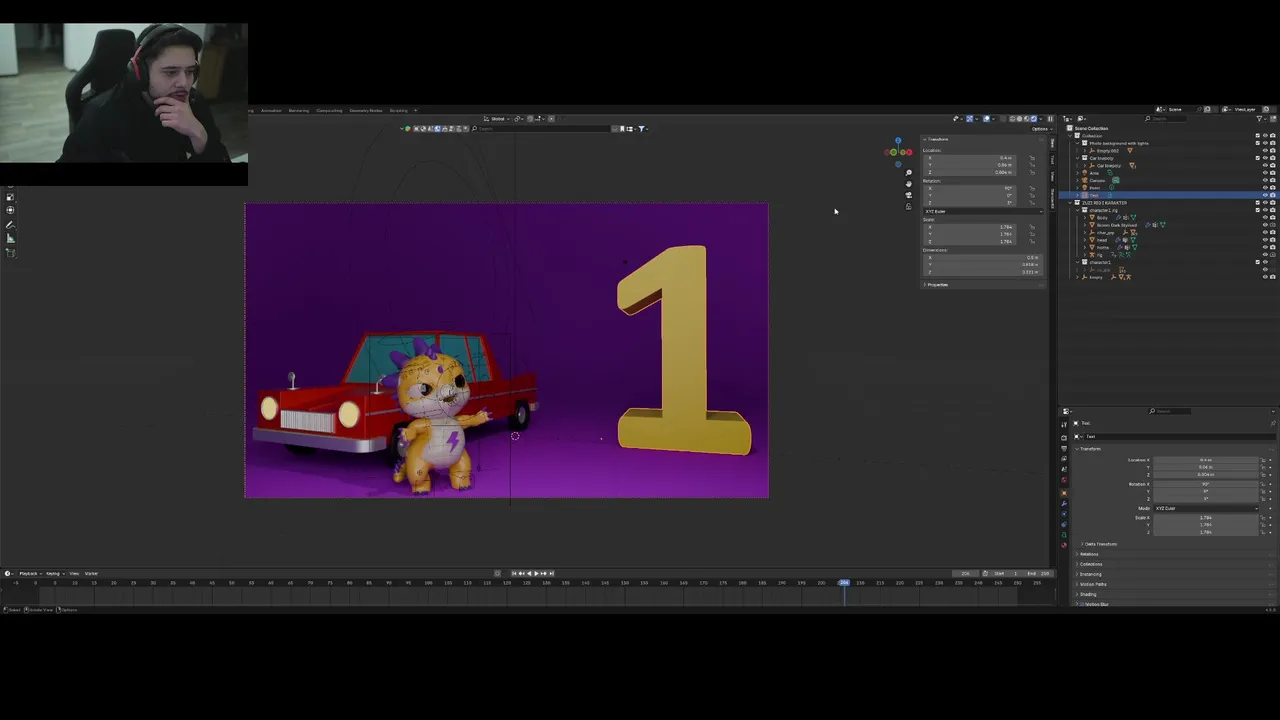
Task: Uncheck exclude checkbox for Collection
Action: click(x=1257, y=135)
